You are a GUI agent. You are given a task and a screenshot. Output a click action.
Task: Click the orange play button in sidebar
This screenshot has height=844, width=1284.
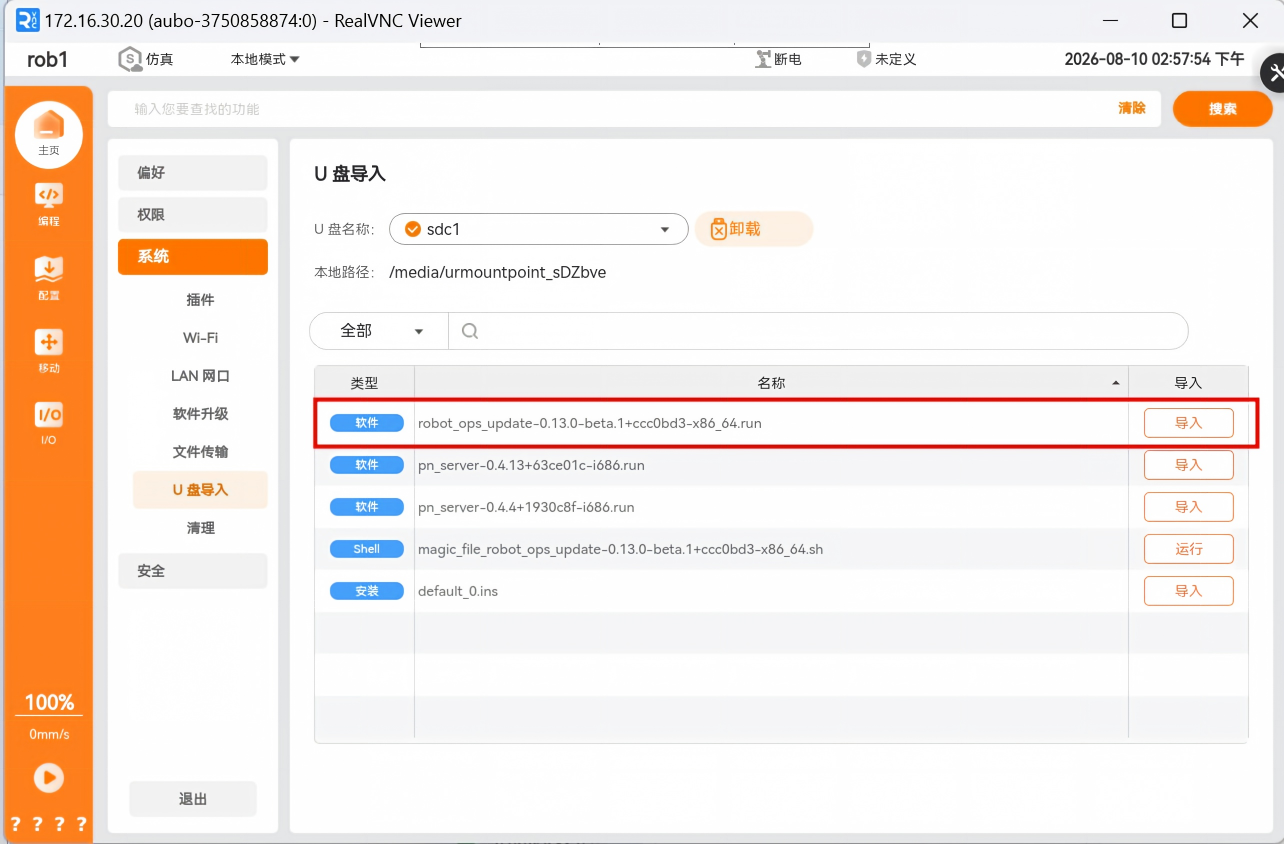click(x=48, y=778)
